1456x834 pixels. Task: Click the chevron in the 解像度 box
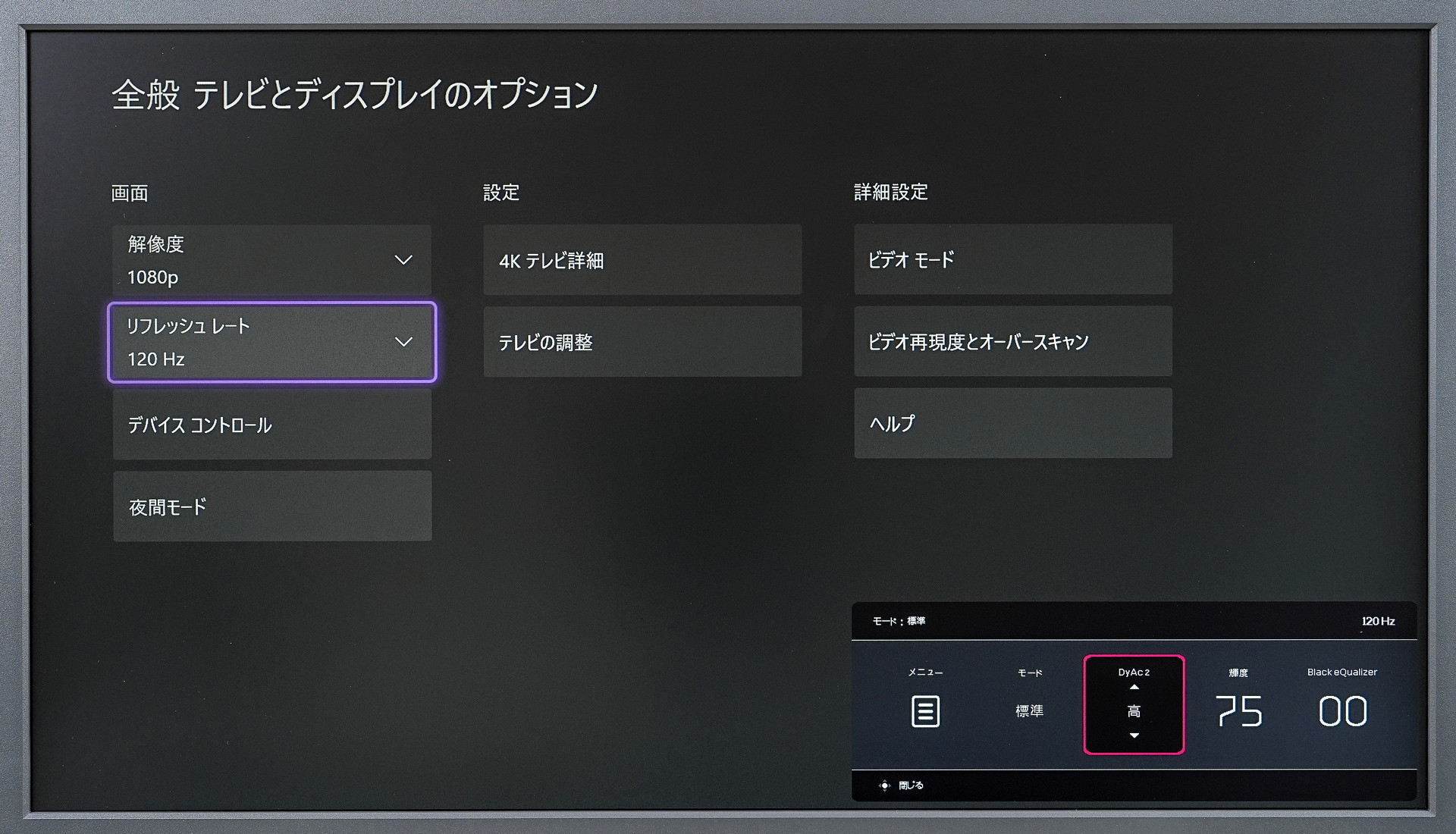coord(403,260)
